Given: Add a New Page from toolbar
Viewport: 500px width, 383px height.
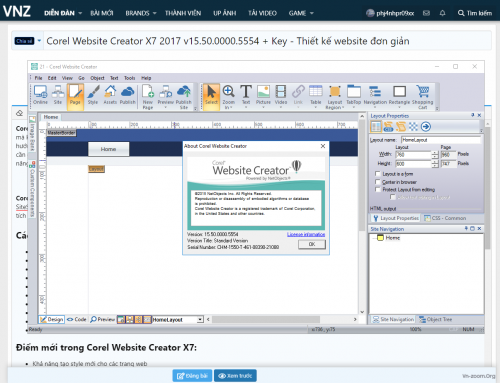Looking at the screenshot, I should (x=148, y=97).
